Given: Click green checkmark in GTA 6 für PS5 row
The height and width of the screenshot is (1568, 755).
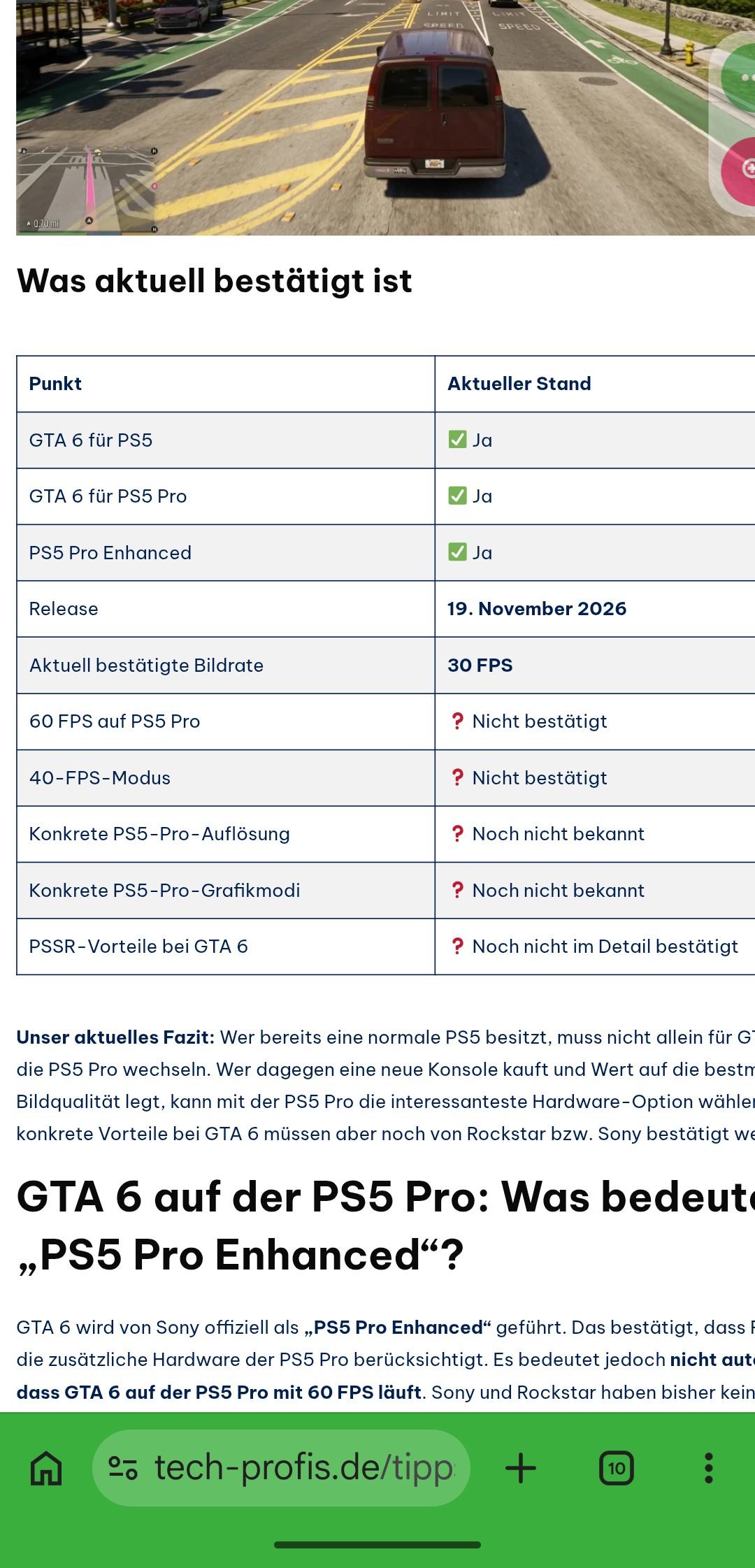Looking at the screenshot, I should coord(457,440).
